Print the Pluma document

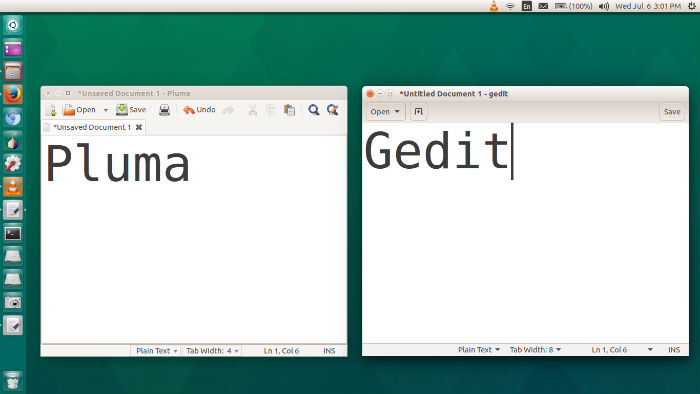coord(164,110)
